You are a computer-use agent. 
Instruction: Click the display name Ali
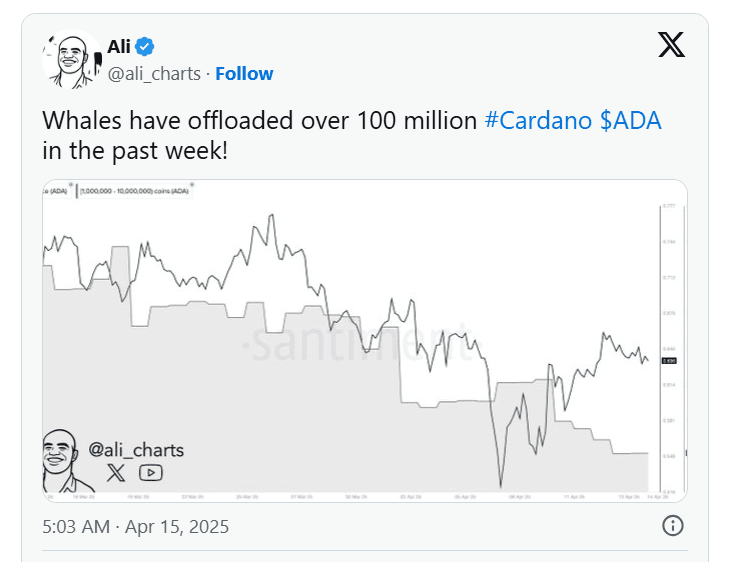click(119, 46)
